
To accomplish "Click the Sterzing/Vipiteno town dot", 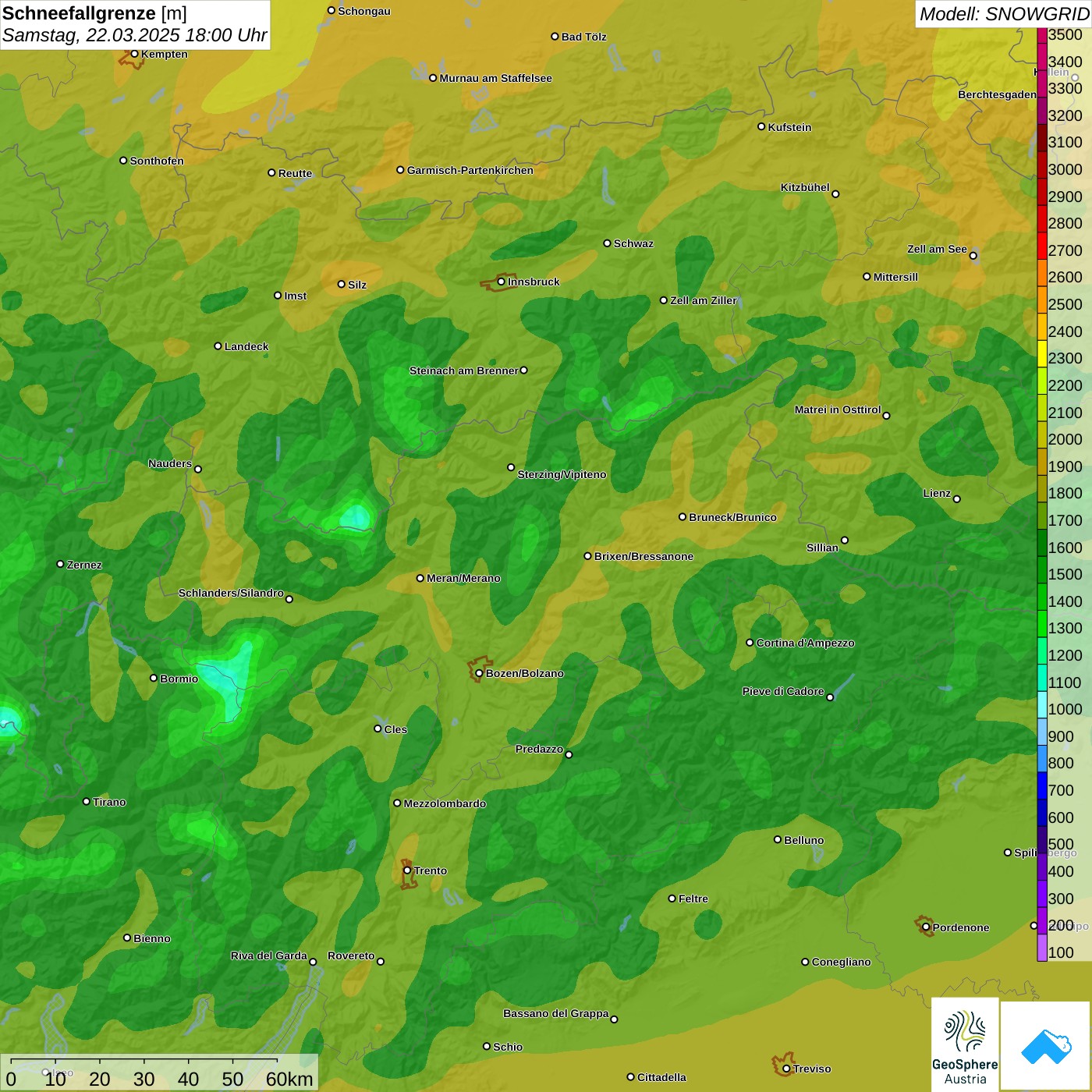I will point(511,467).
